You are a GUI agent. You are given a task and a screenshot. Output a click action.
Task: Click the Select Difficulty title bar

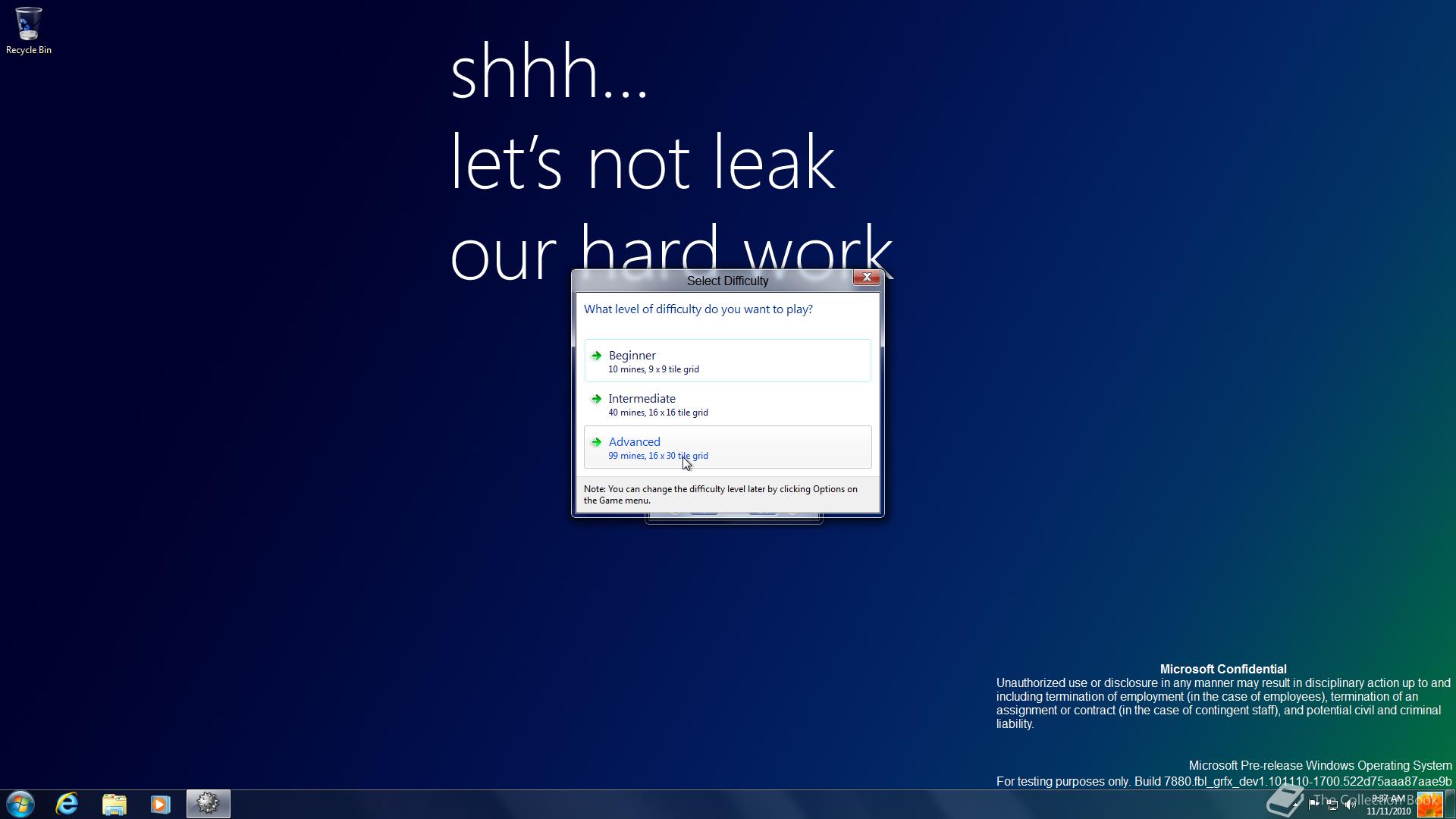[x=726, y=281]
